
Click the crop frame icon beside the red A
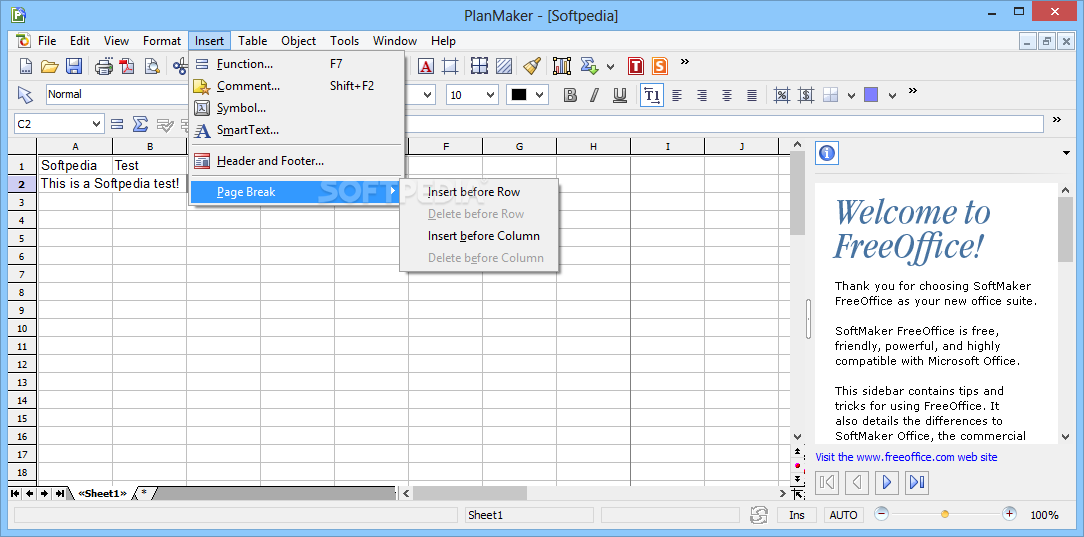point(450,66)
